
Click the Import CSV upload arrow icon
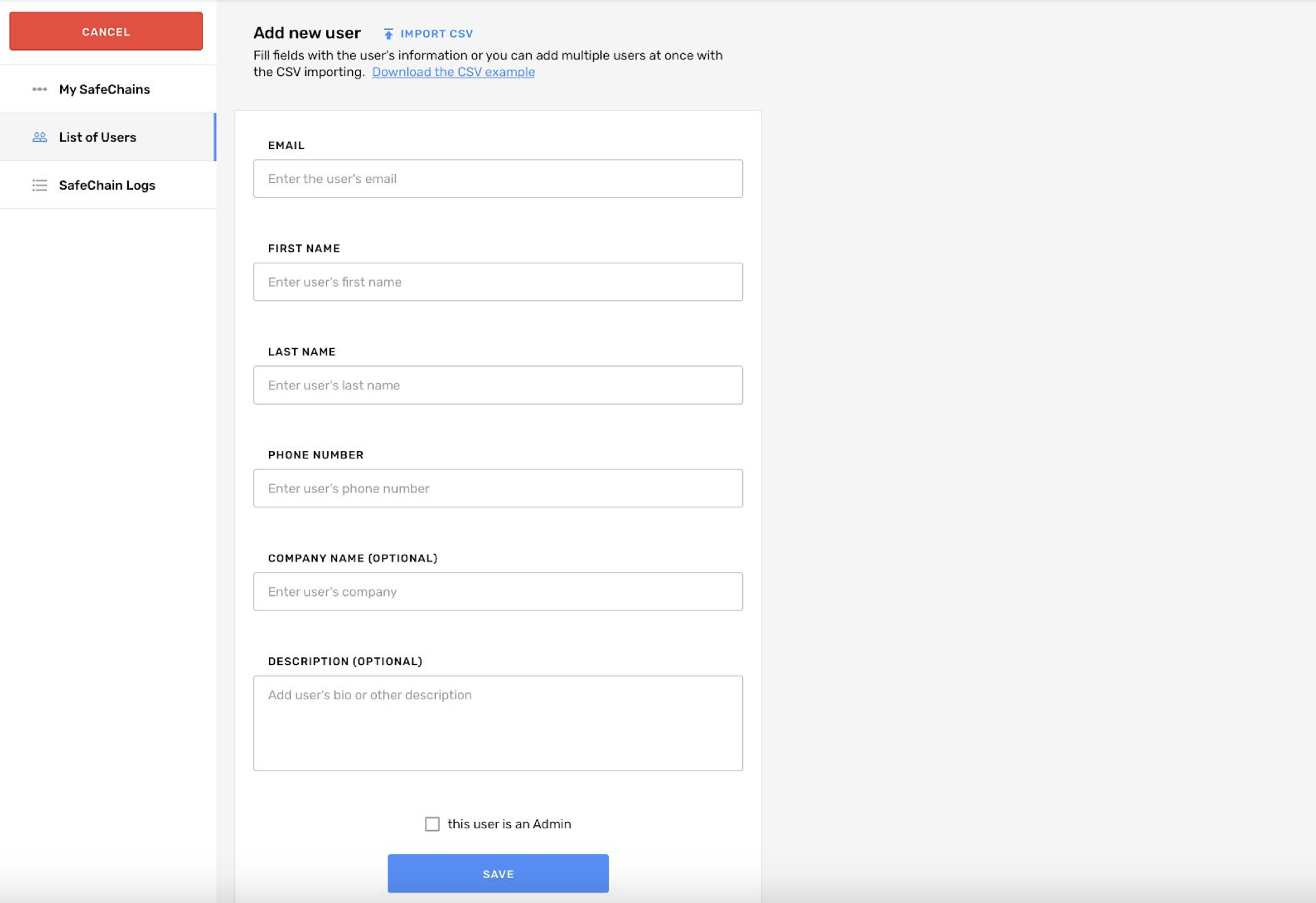tap(388, 33)
